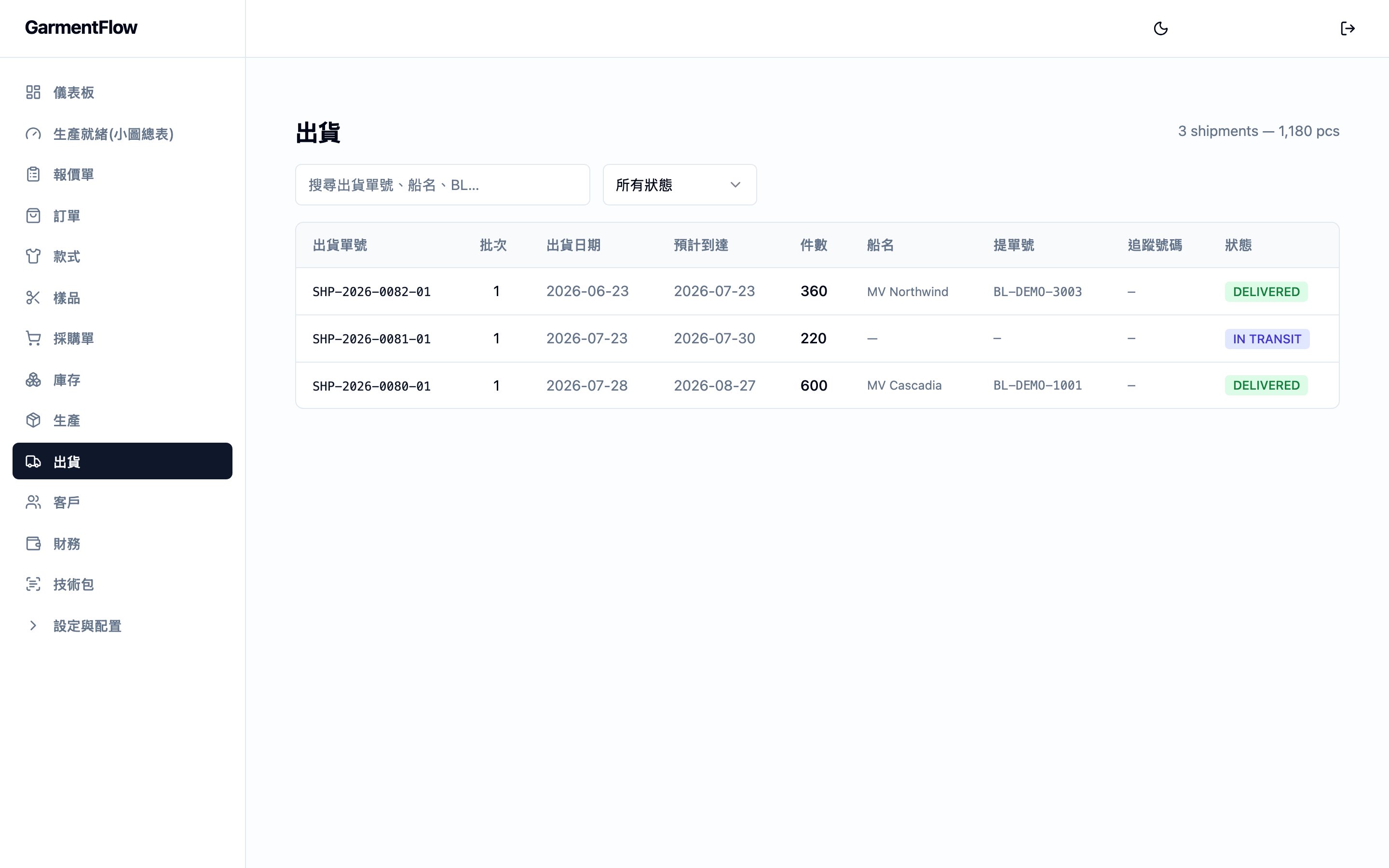Click the gauge icon beside 生產就緒
The height and width of the screenshot is (868, 1389).
tap(33, 134)
